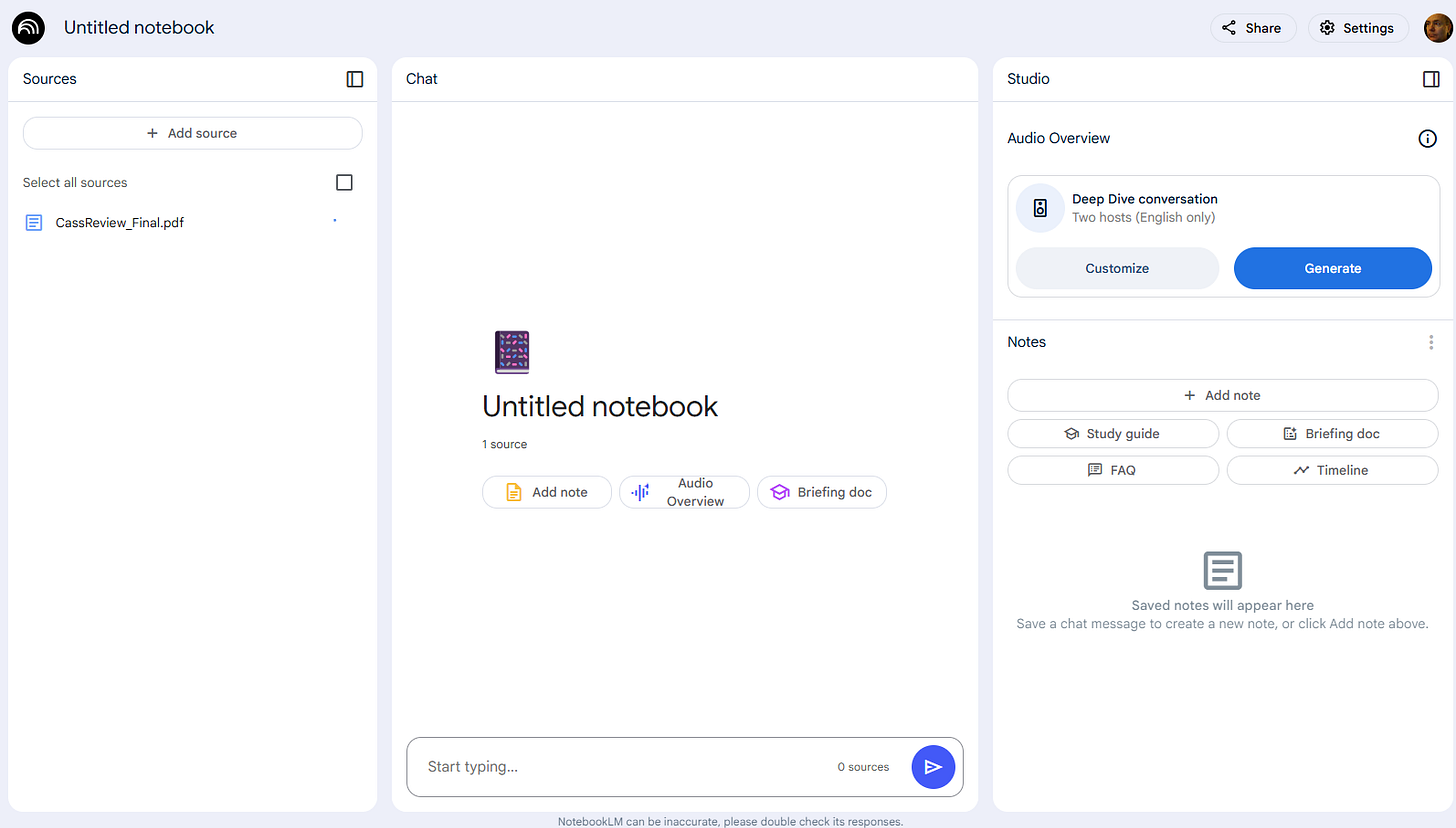Collapse the Sources panel icon
The height and width of the screenshot is (828, 1456).
coord(355,79)
